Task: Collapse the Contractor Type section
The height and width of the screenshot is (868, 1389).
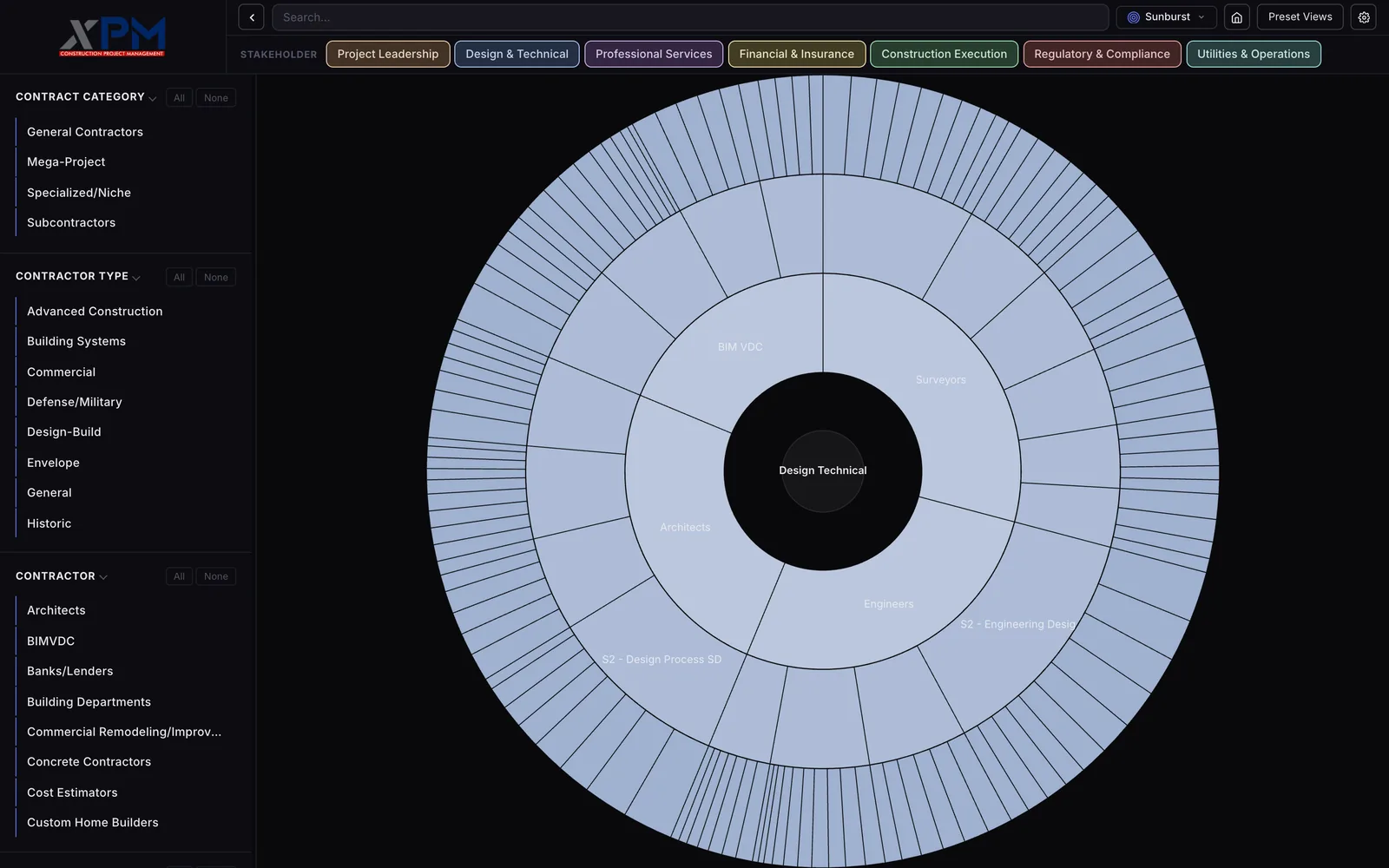Action: (x=136, y=278)
